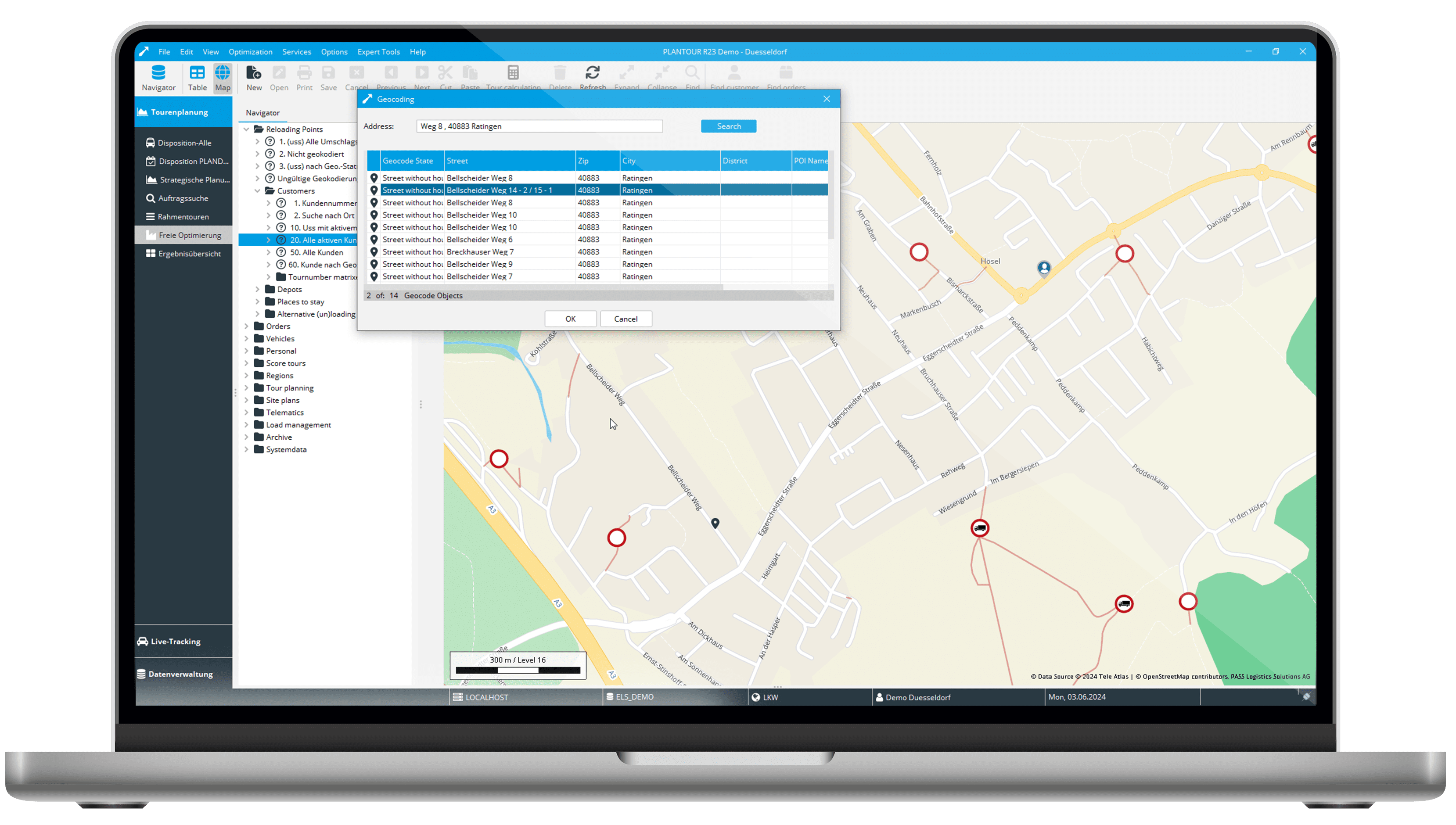This screenshot has width=1456, height=825.
Task: Open the Optimization menu
Action: click(x=250, y=52)
